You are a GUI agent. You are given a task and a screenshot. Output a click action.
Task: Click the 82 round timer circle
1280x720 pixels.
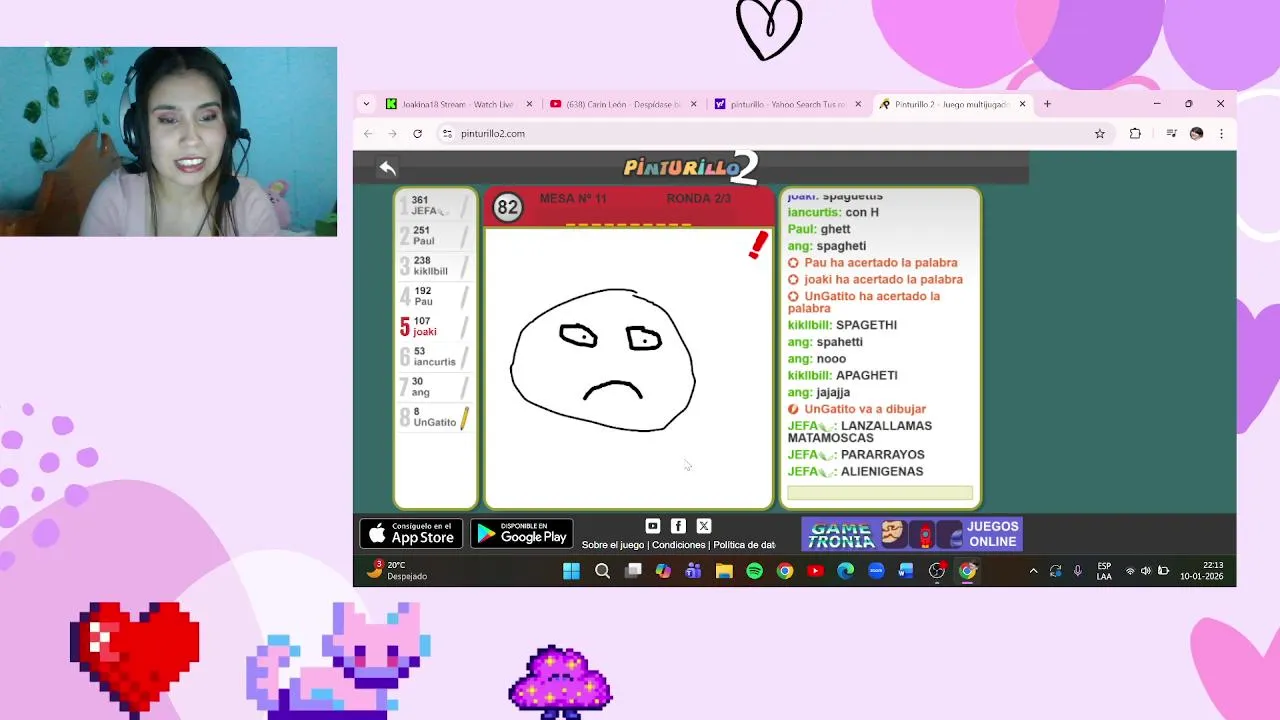tap(508, 207)
